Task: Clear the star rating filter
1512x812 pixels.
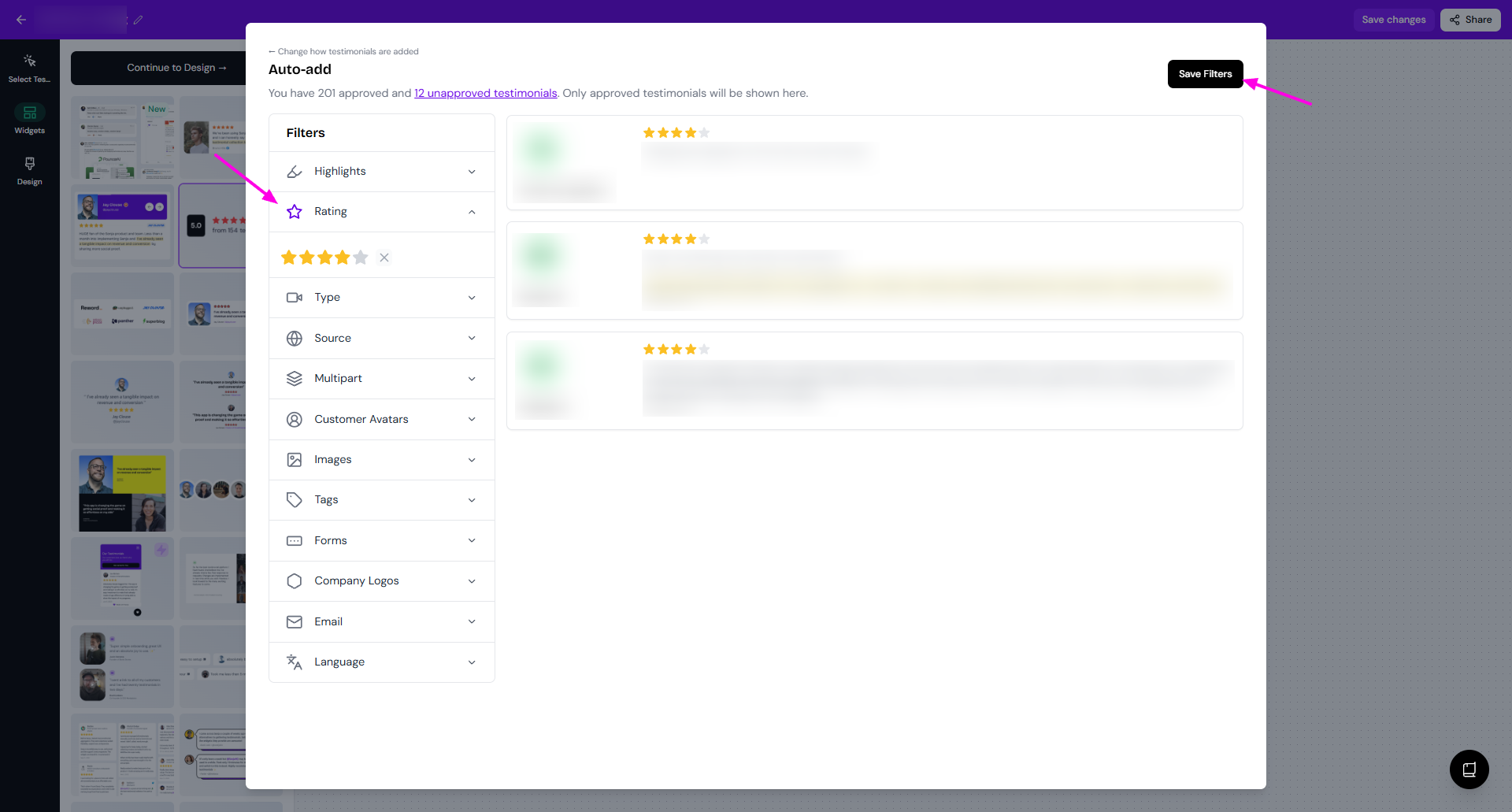Action: 384,258
